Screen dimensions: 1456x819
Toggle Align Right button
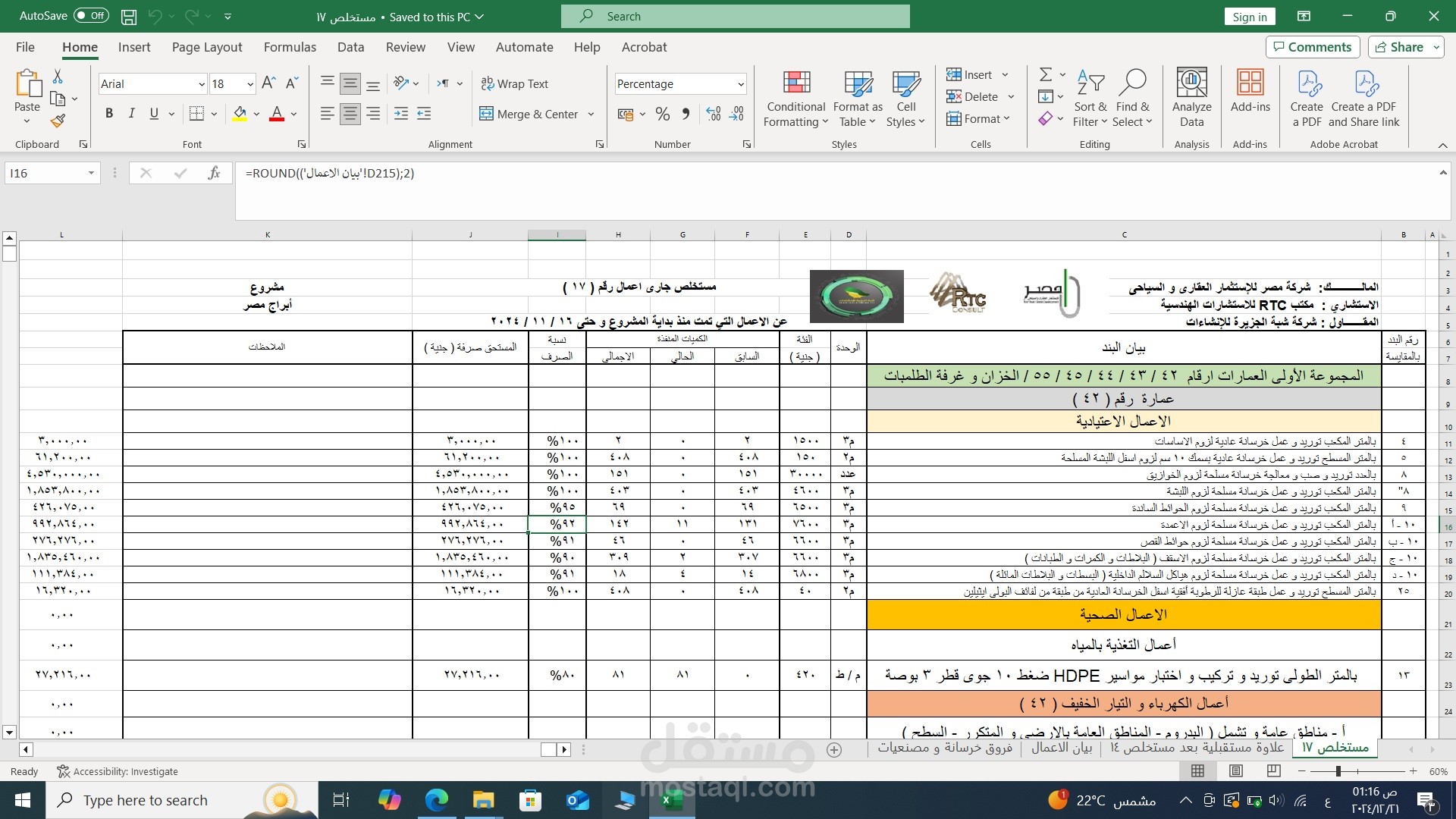point(373,114)
